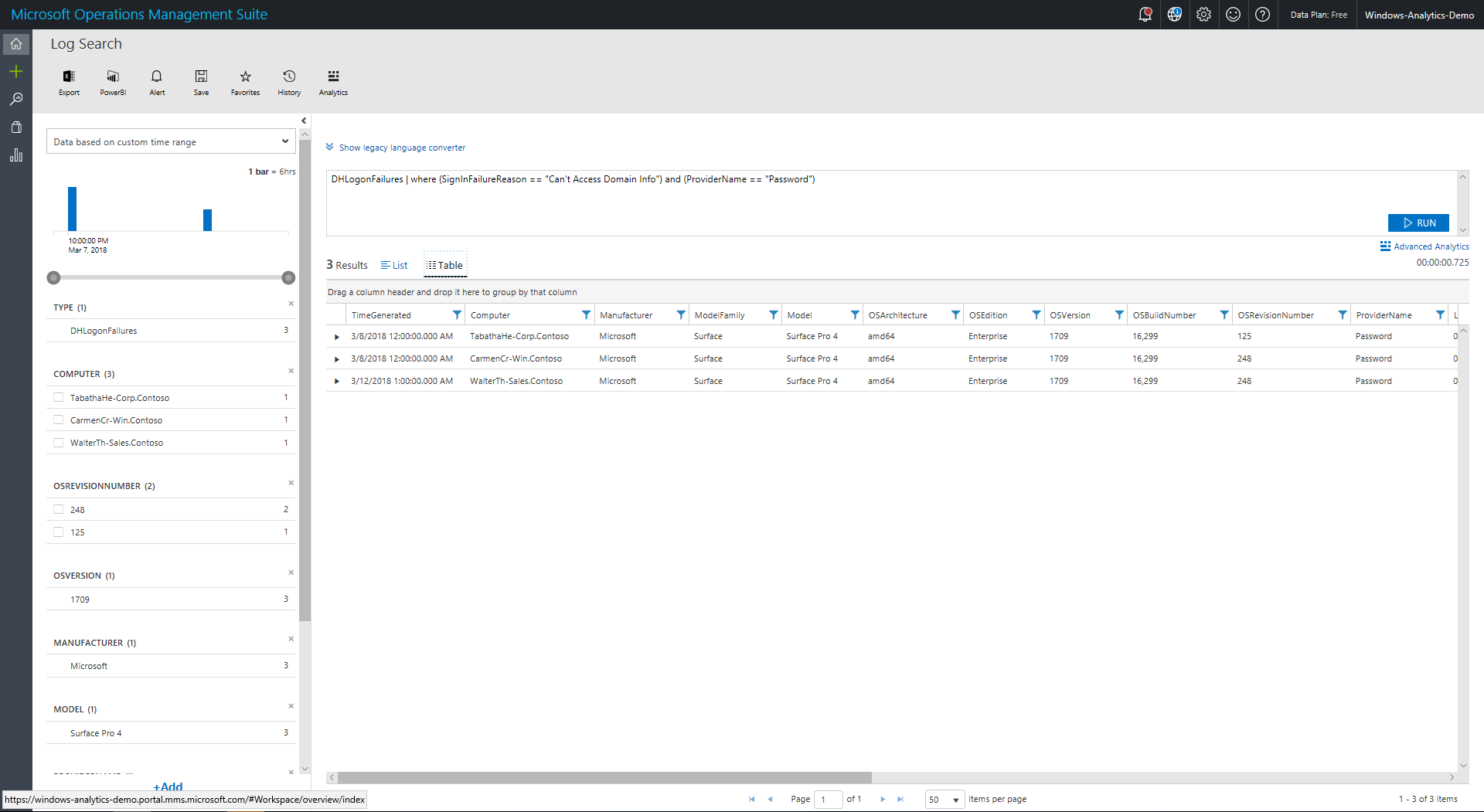The height and width of the screenshot is (812, 1484).
Task: Filter the Computer column
Action: [x=586, y=315]
